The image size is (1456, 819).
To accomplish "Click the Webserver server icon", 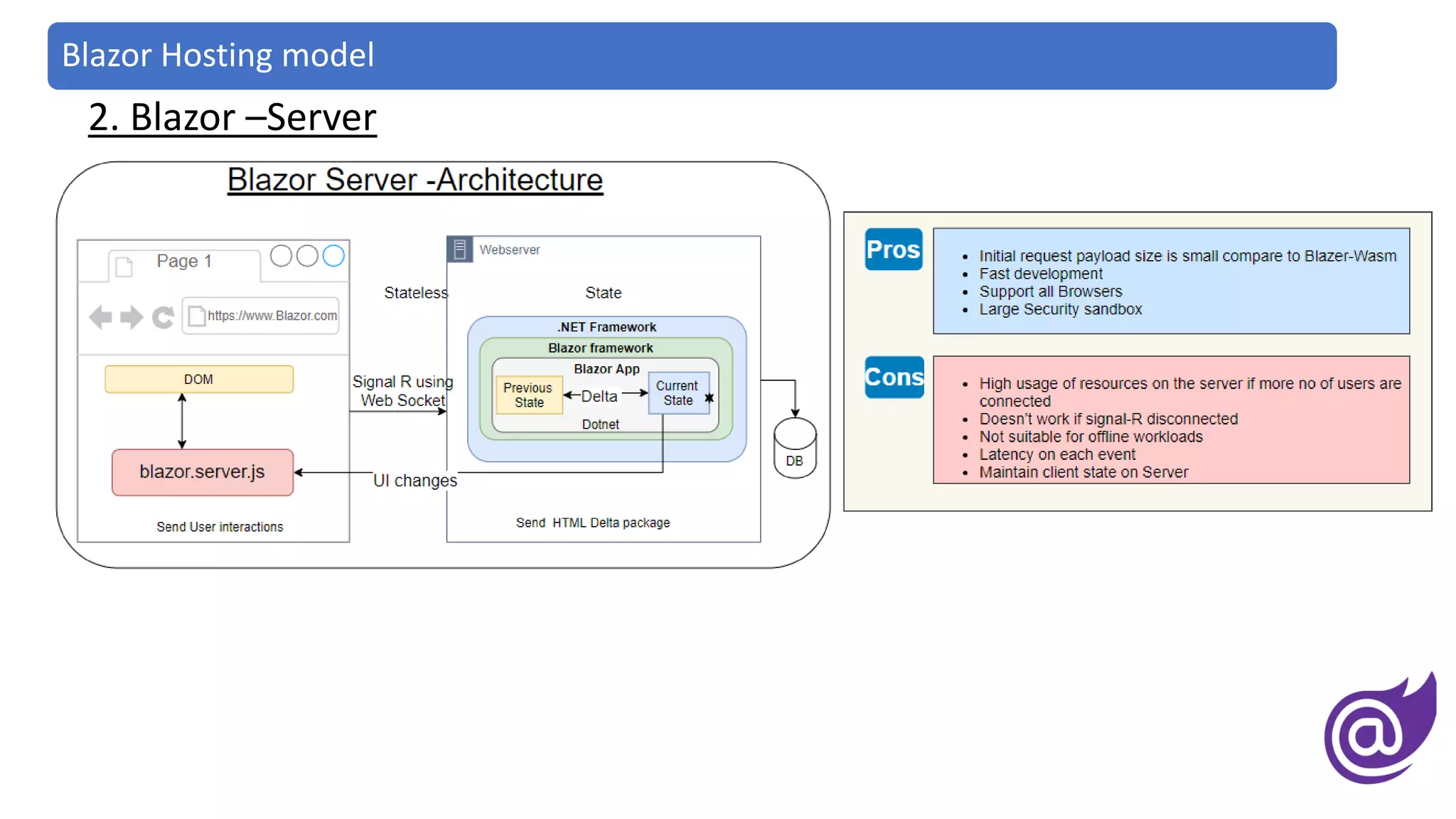I will (459, 250).
